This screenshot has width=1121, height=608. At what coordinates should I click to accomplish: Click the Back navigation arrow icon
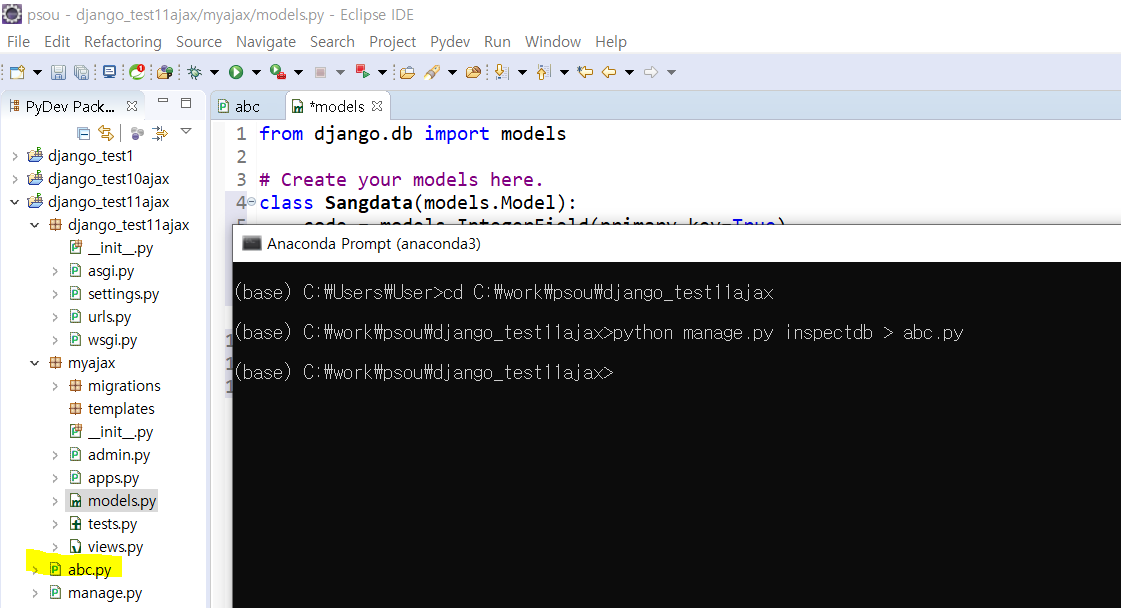609,72
